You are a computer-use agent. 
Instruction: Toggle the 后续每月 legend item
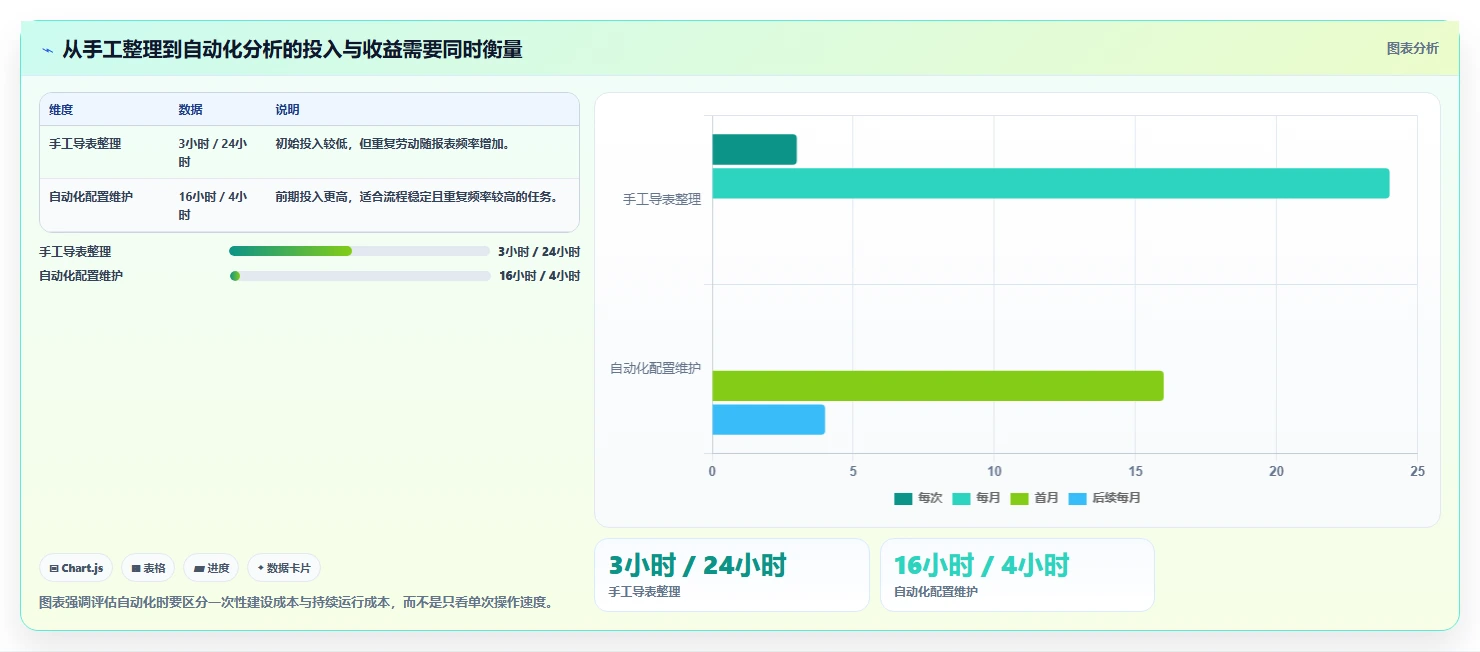pyautogui.click(x=1104, y=498)
